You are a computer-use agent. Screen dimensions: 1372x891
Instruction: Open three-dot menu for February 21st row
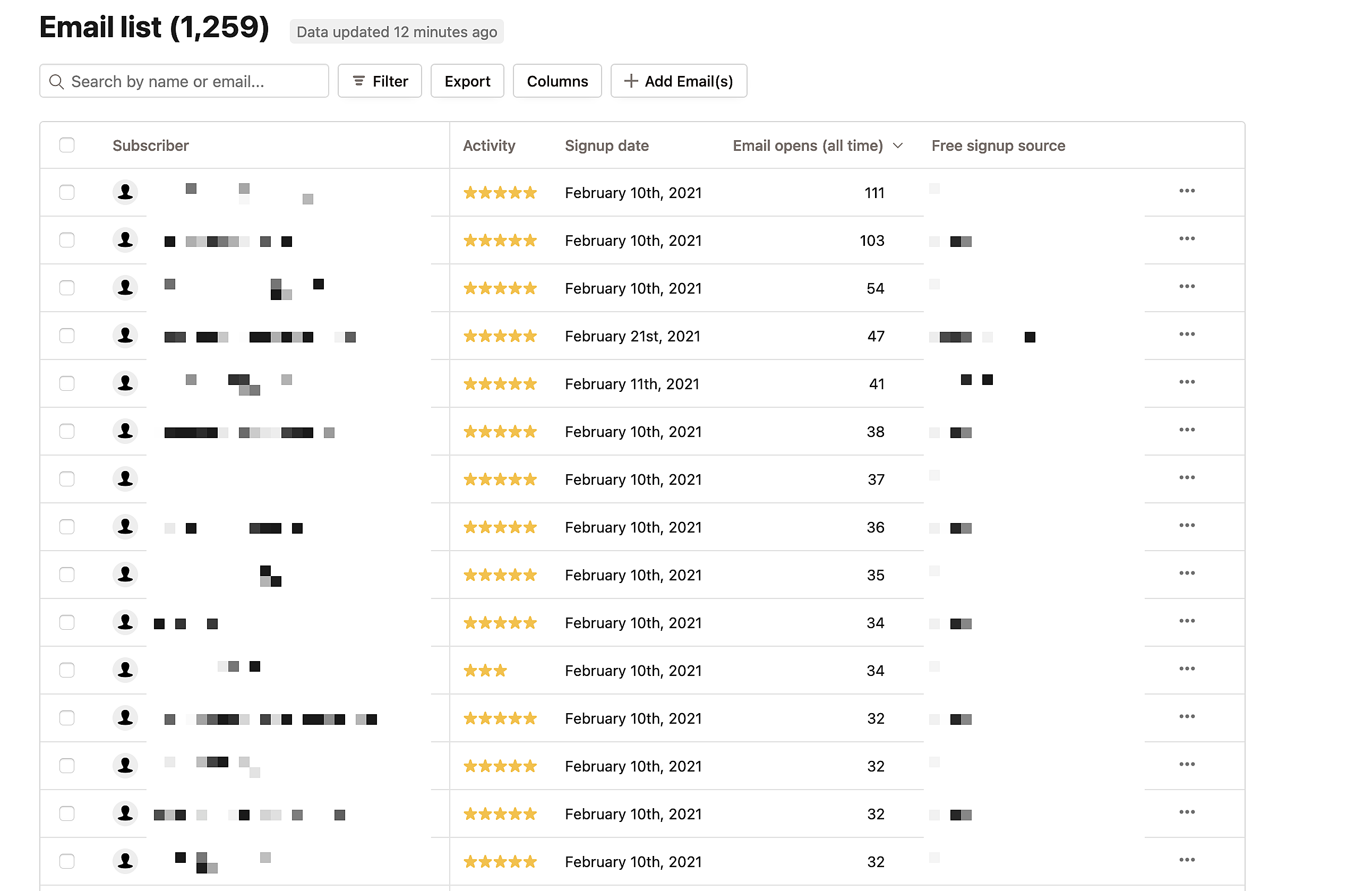click(1186, 335)
